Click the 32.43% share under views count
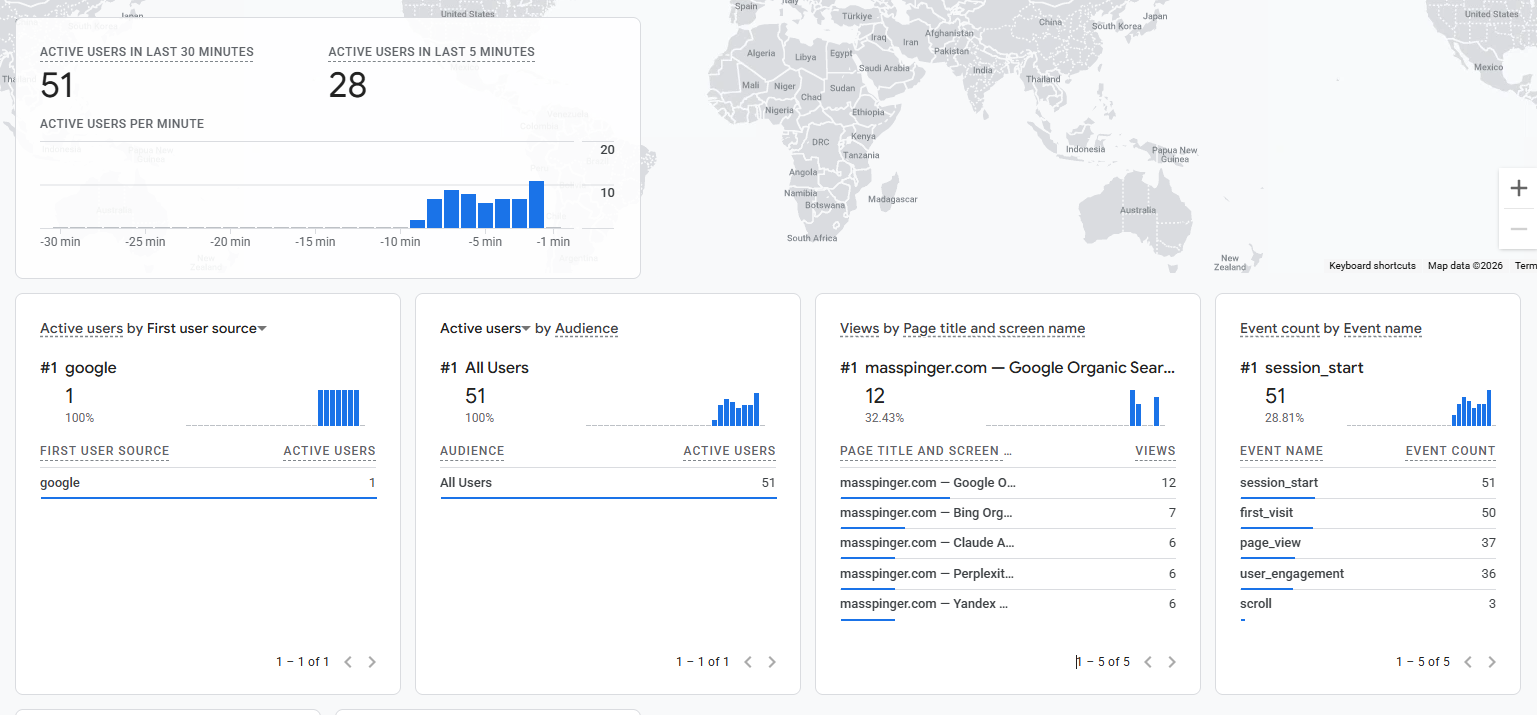Viewport: 1537px width, 715px height. [884, 418]
